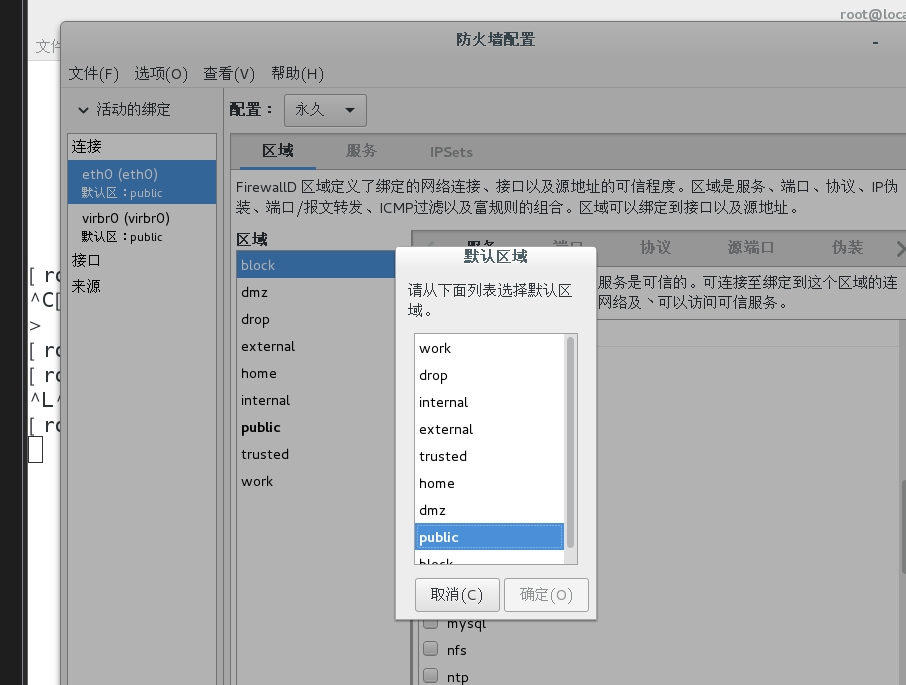Click the right arrow to scroll sub-tabs
The image size is (906, 685).
coord(900,249)
